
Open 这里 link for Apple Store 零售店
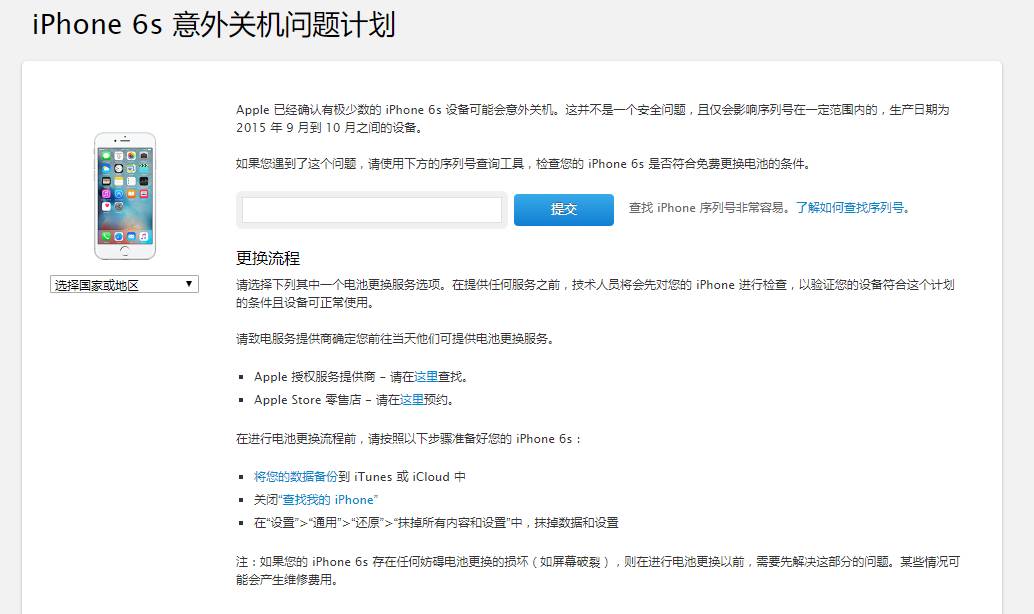coord(412,400)
